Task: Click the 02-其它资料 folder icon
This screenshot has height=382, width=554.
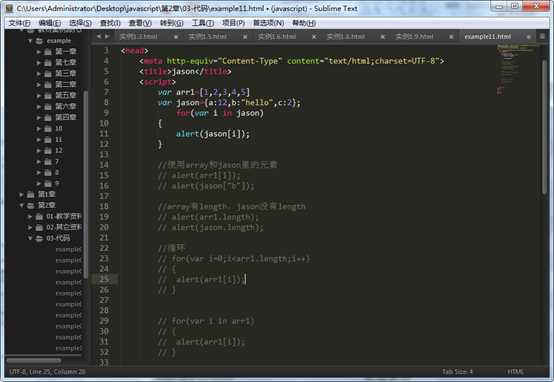Action: point(39,227)
